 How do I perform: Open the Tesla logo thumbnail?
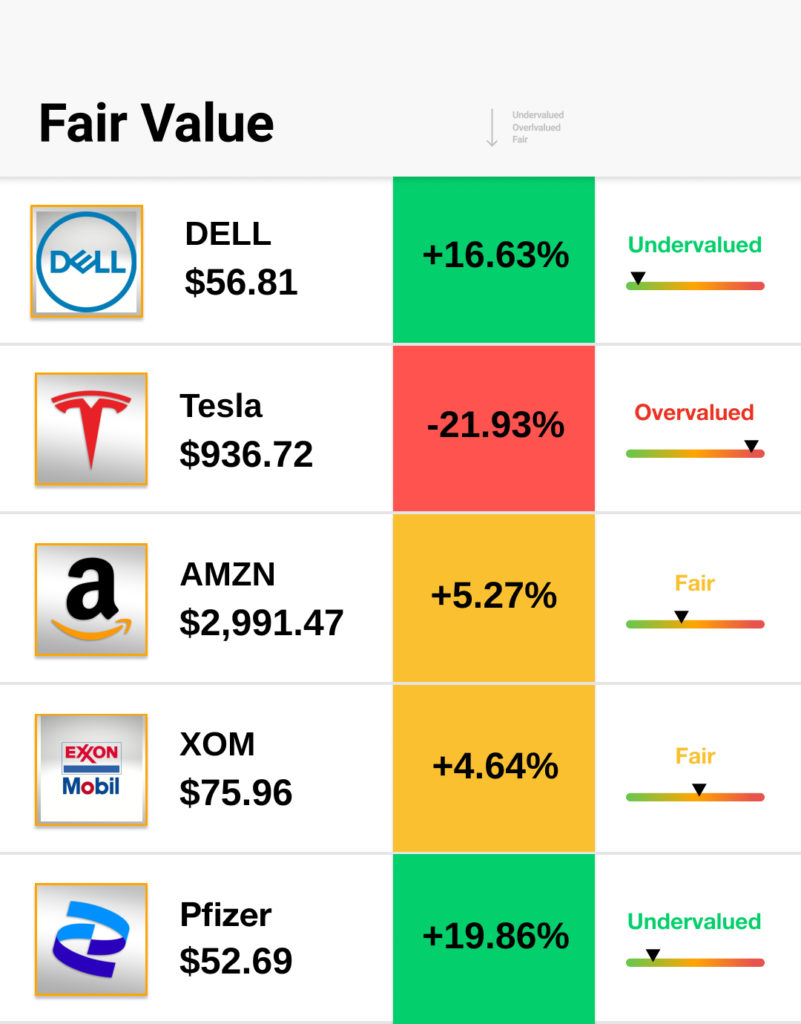(x=91, y=429)
